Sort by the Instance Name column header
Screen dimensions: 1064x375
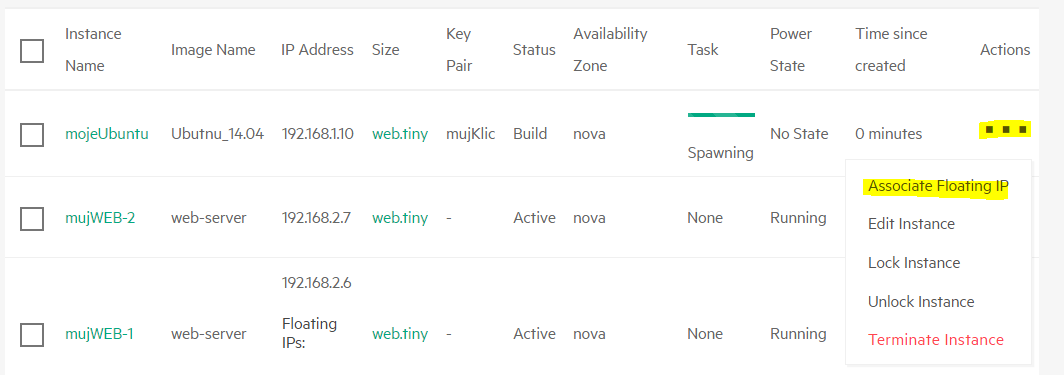click(93, 50)
